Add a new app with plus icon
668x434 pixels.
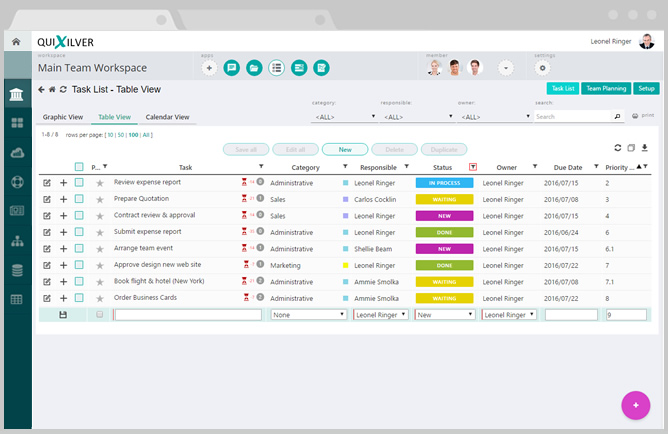pyautogui.click(x=209, y=68)
